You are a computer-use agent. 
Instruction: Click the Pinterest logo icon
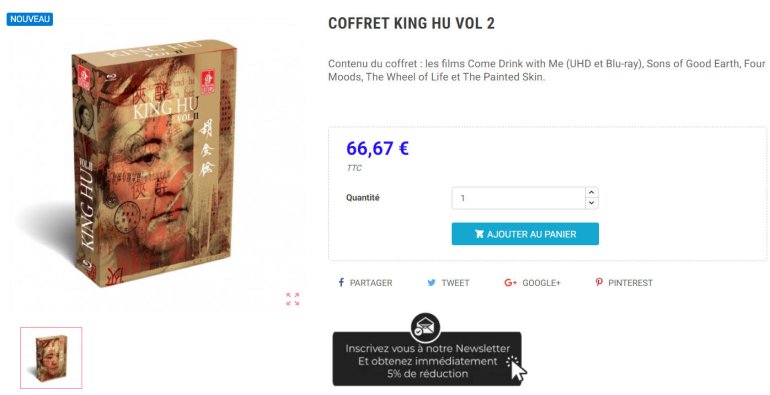point(599,282)
